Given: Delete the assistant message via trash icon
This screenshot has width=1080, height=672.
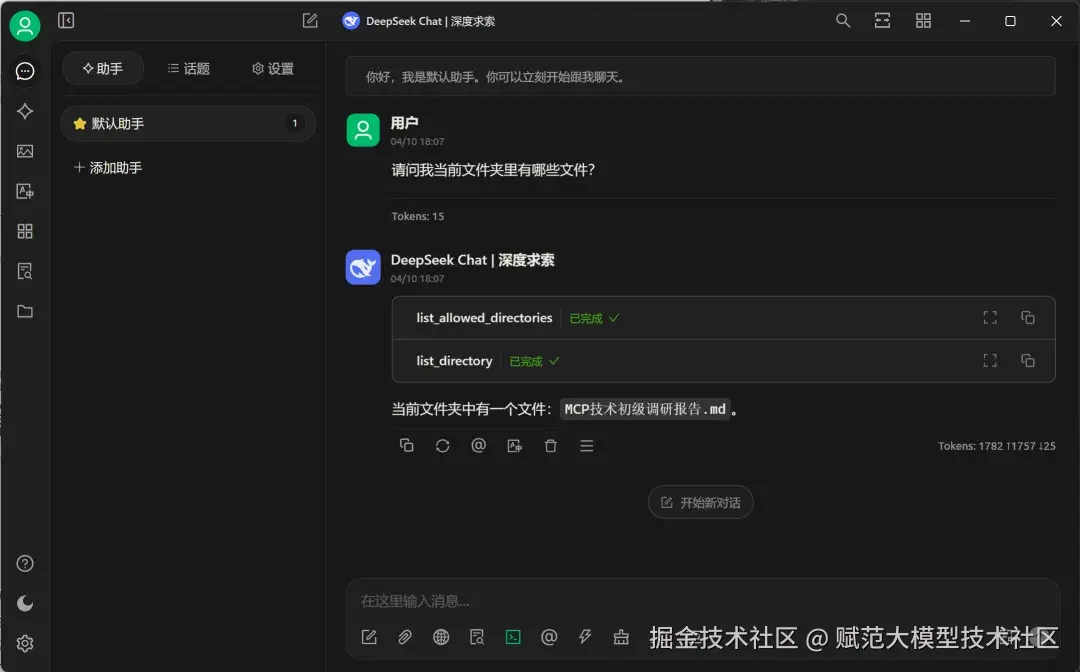Looking at the screenshot, I should 550,446.
